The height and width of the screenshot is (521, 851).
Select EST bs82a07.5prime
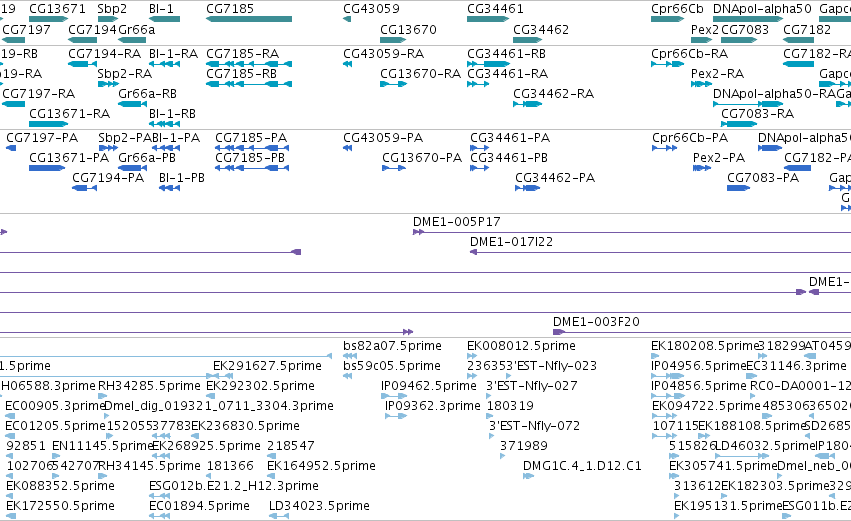[x=350, y=356]
